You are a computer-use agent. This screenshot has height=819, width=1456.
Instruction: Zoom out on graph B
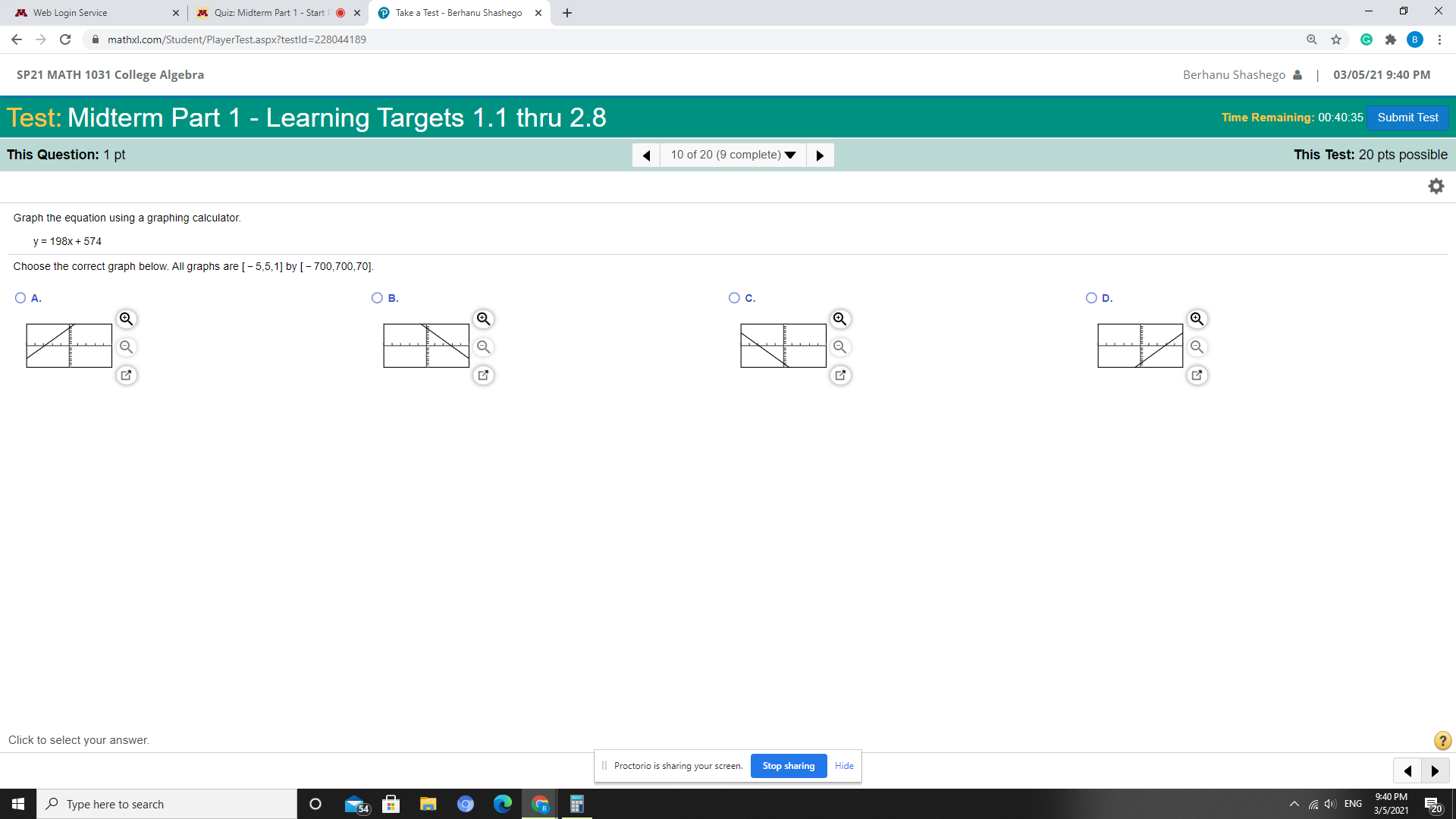click(x=484, y=347)
